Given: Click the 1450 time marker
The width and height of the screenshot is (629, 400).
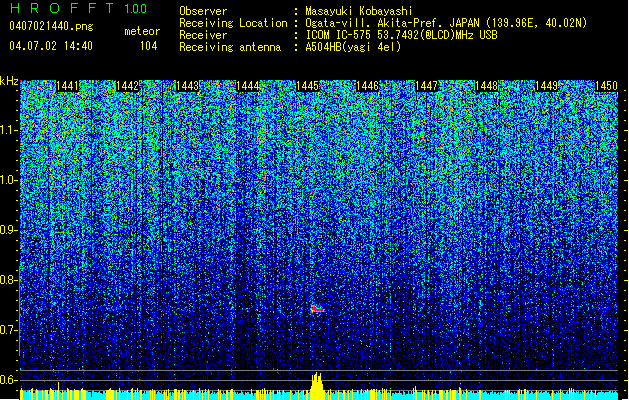Looking at the screenshot, I should (x=606, y=86).
